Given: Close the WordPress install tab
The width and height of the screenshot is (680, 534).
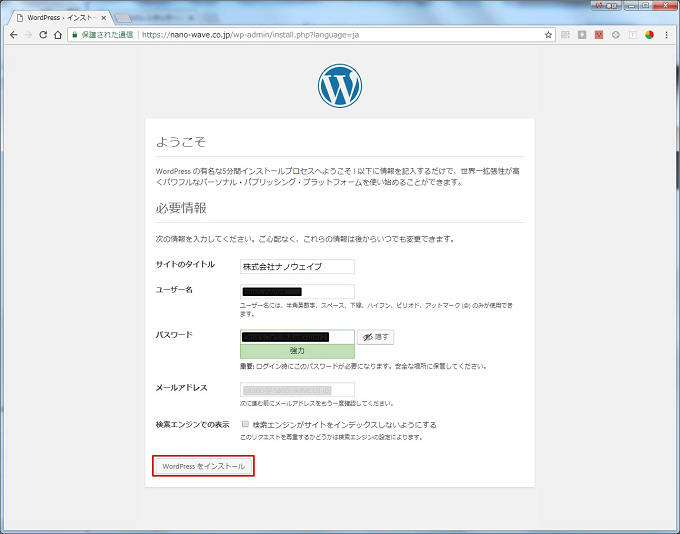Looking at the screenshot, I should coord(104,18).
